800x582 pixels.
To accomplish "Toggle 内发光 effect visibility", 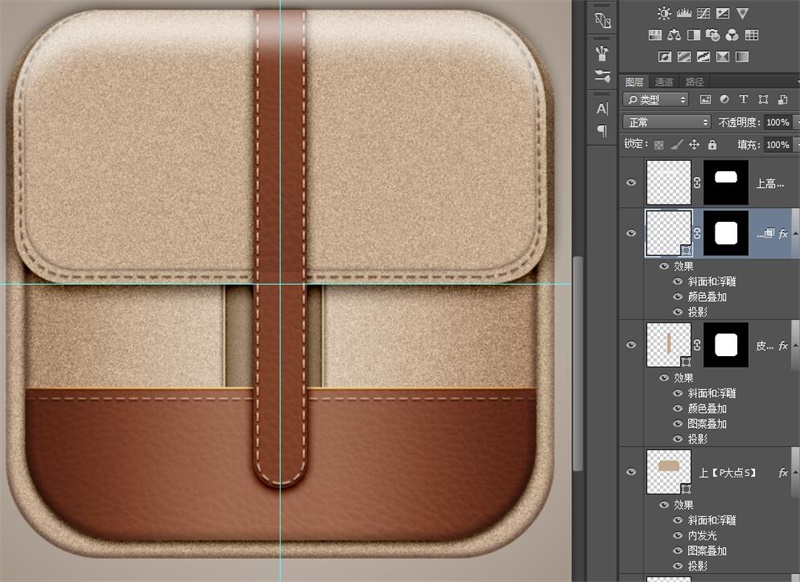I will pyautogui.click(x=678, y=536).
